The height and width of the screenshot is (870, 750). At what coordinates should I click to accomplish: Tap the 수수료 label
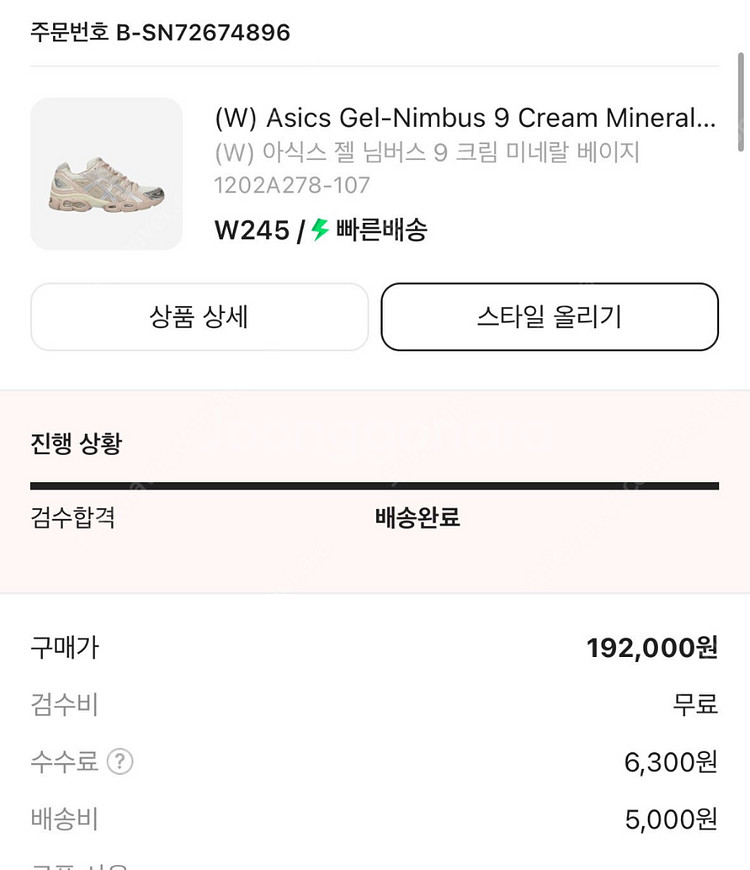64,762
